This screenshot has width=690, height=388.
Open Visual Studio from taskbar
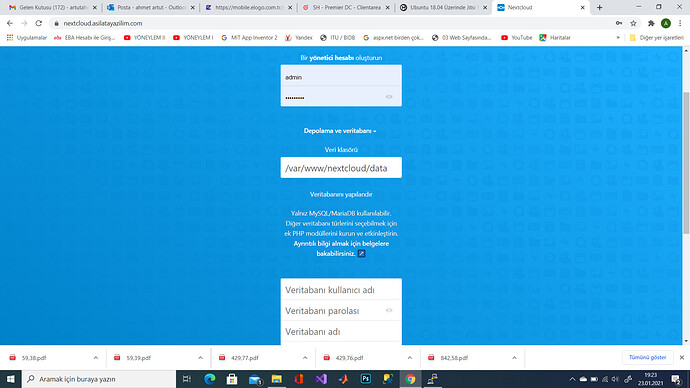[x=321, y=379]
